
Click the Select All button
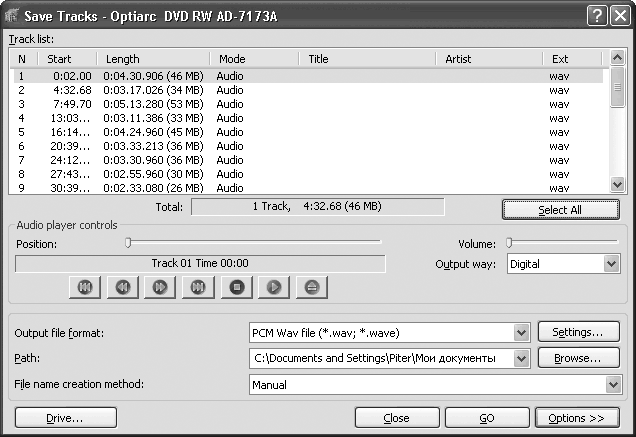pos(560,210)
